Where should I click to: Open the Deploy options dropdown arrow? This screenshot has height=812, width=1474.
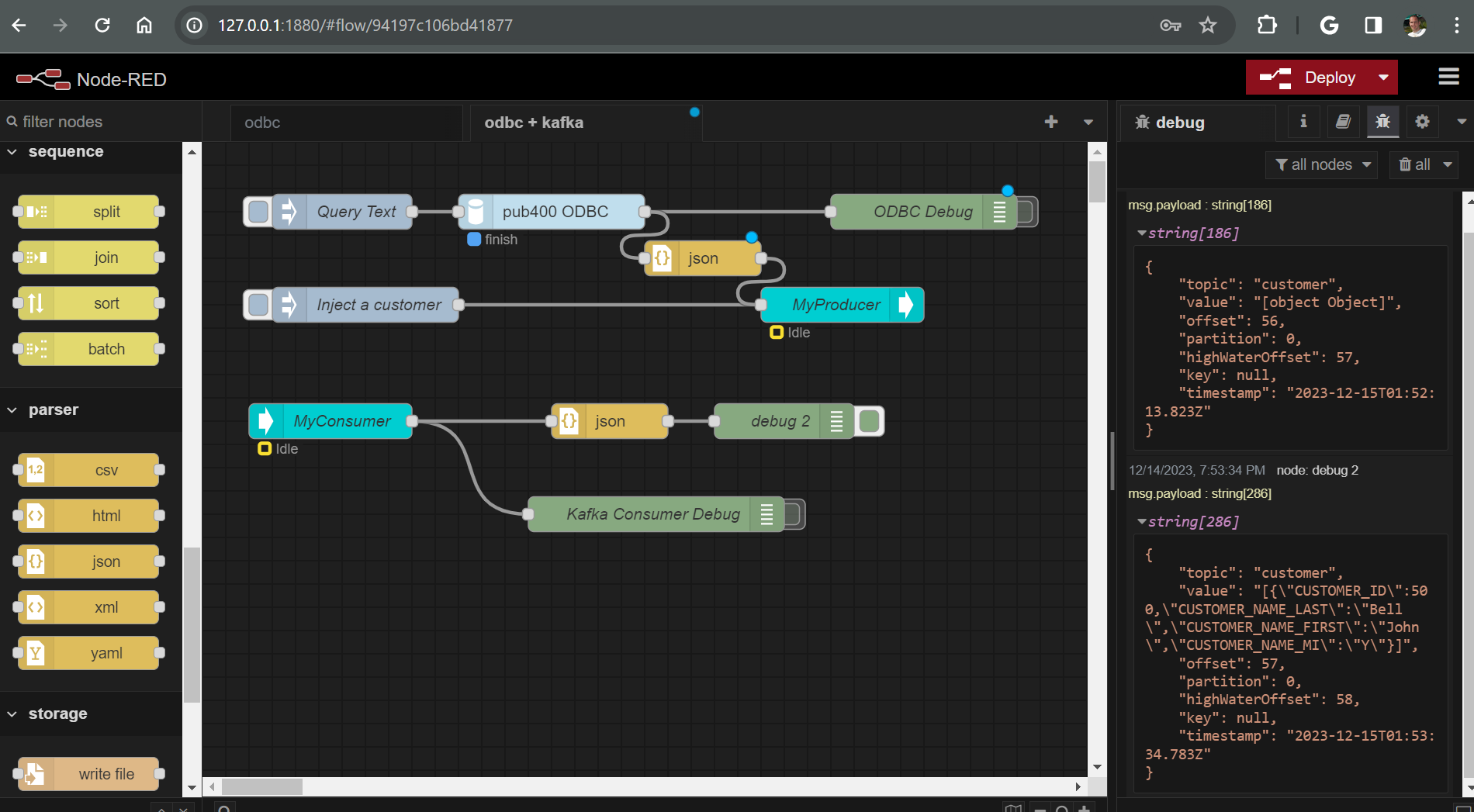[1384, 78]
